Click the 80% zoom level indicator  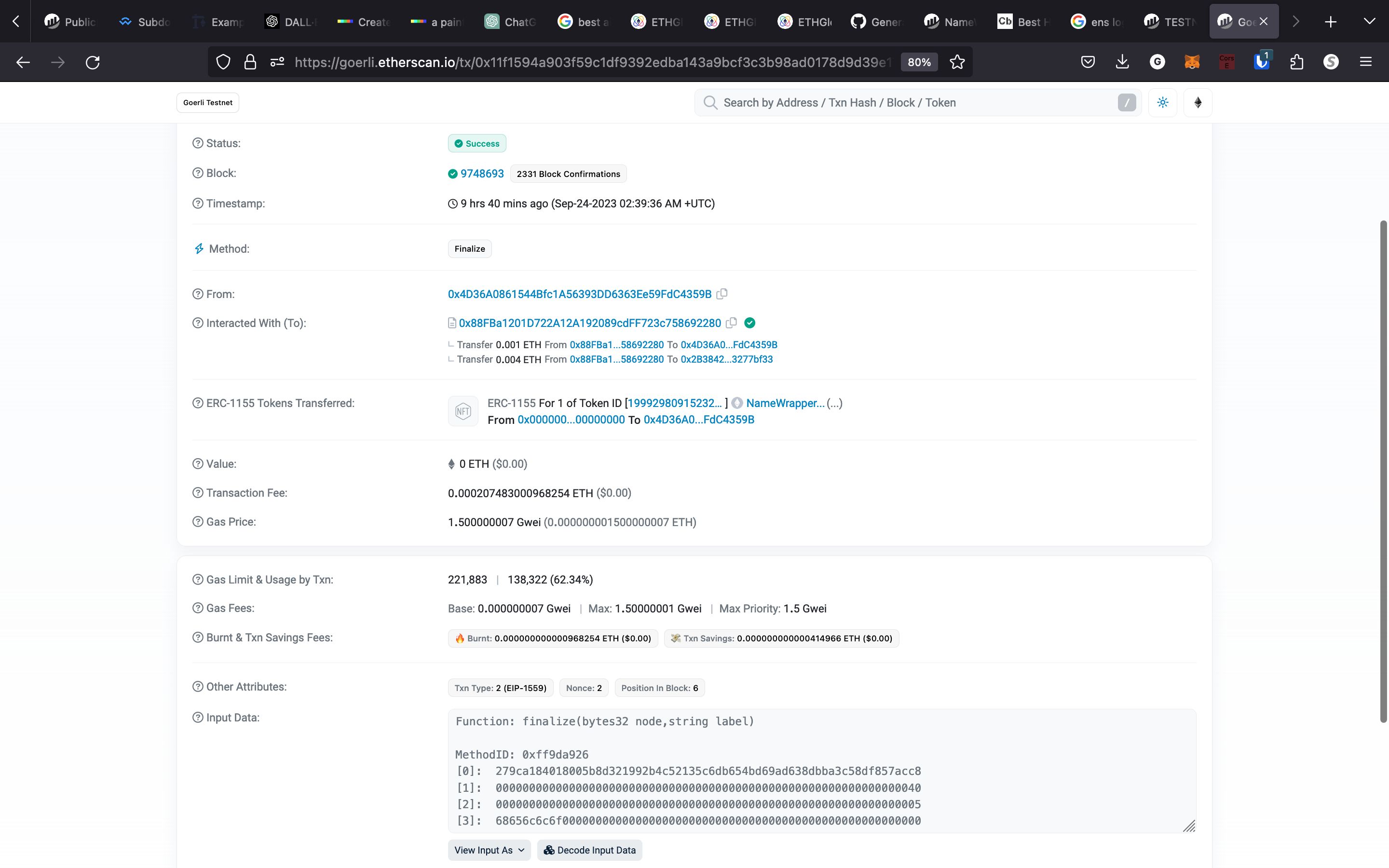919,62
